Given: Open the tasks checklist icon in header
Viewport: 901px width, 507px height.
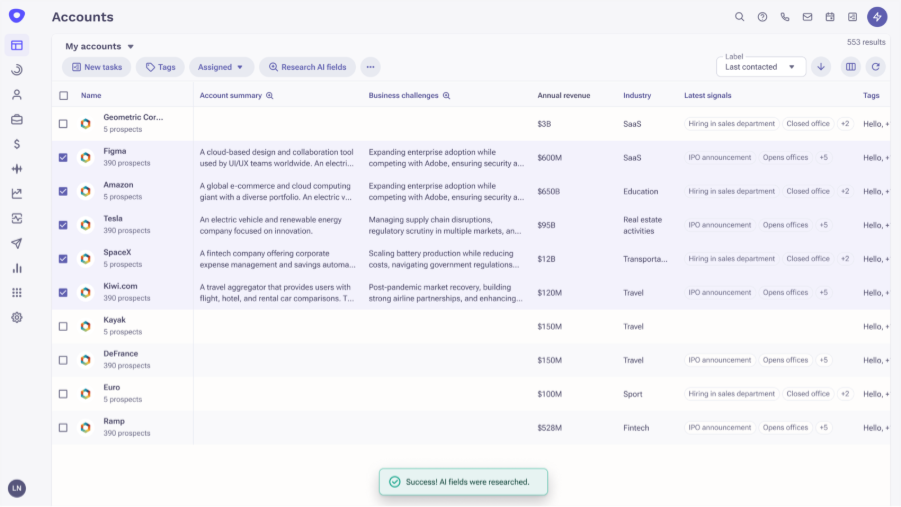Looking at the screenshot, I should (852, 17).
